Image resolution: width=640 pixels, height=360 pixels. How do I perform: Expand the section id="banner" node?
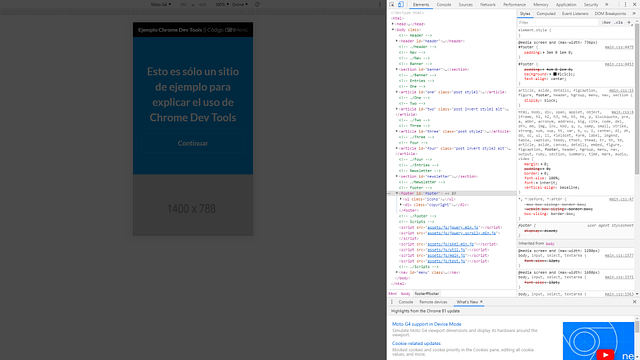(x=397, y=69)
